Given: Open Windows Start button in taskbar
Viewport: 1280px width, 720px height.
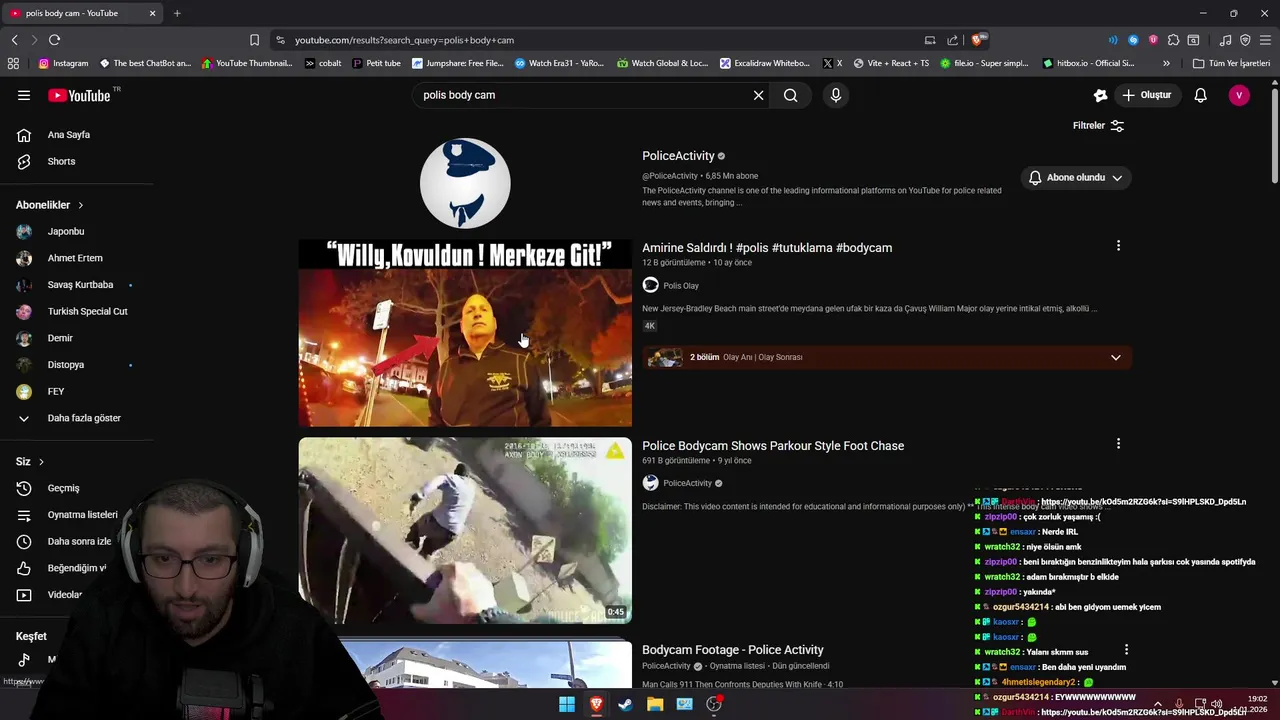Looking at the screenshot, I should click(567, 704).
